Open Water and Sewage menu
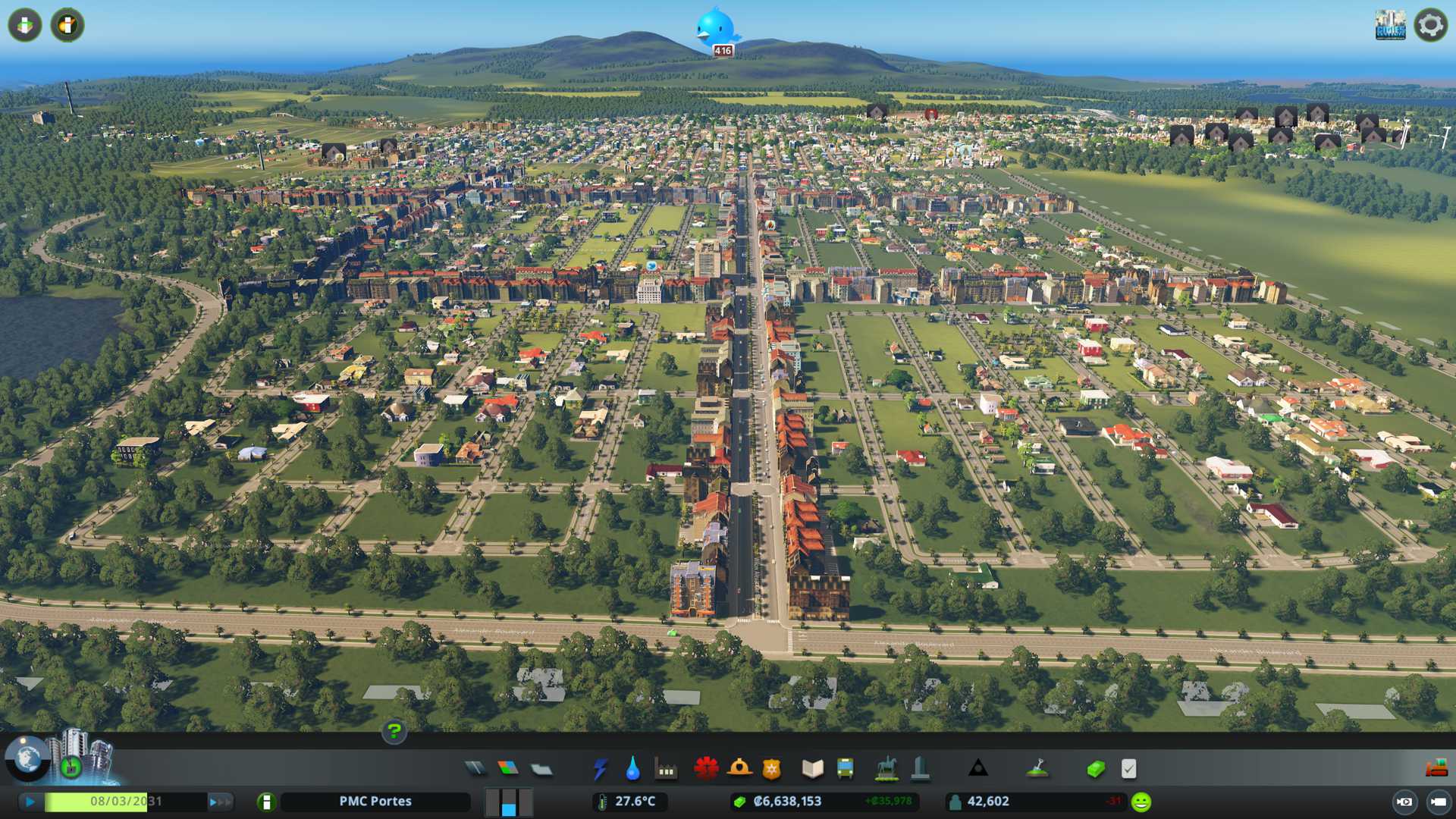 point(632,769)
